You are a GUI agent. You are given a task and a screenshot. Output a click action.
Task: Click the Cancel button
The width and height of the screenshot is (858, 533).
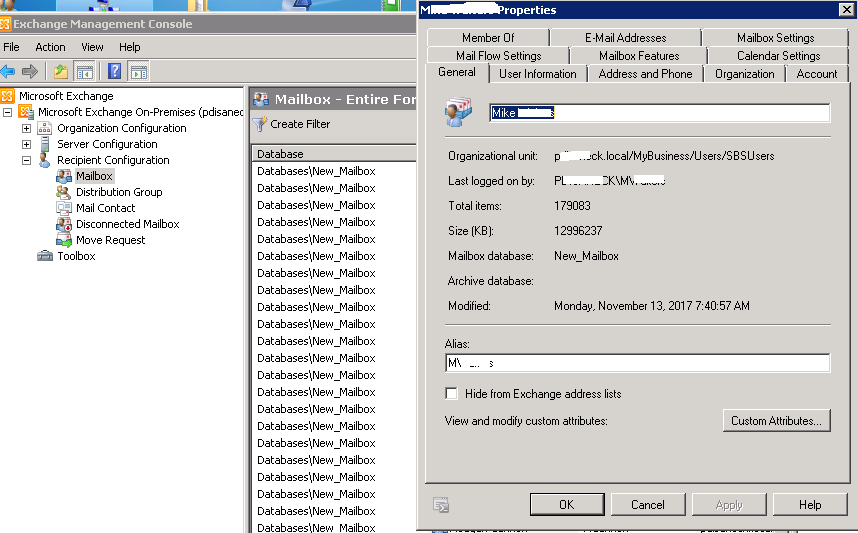pos(648,505)
